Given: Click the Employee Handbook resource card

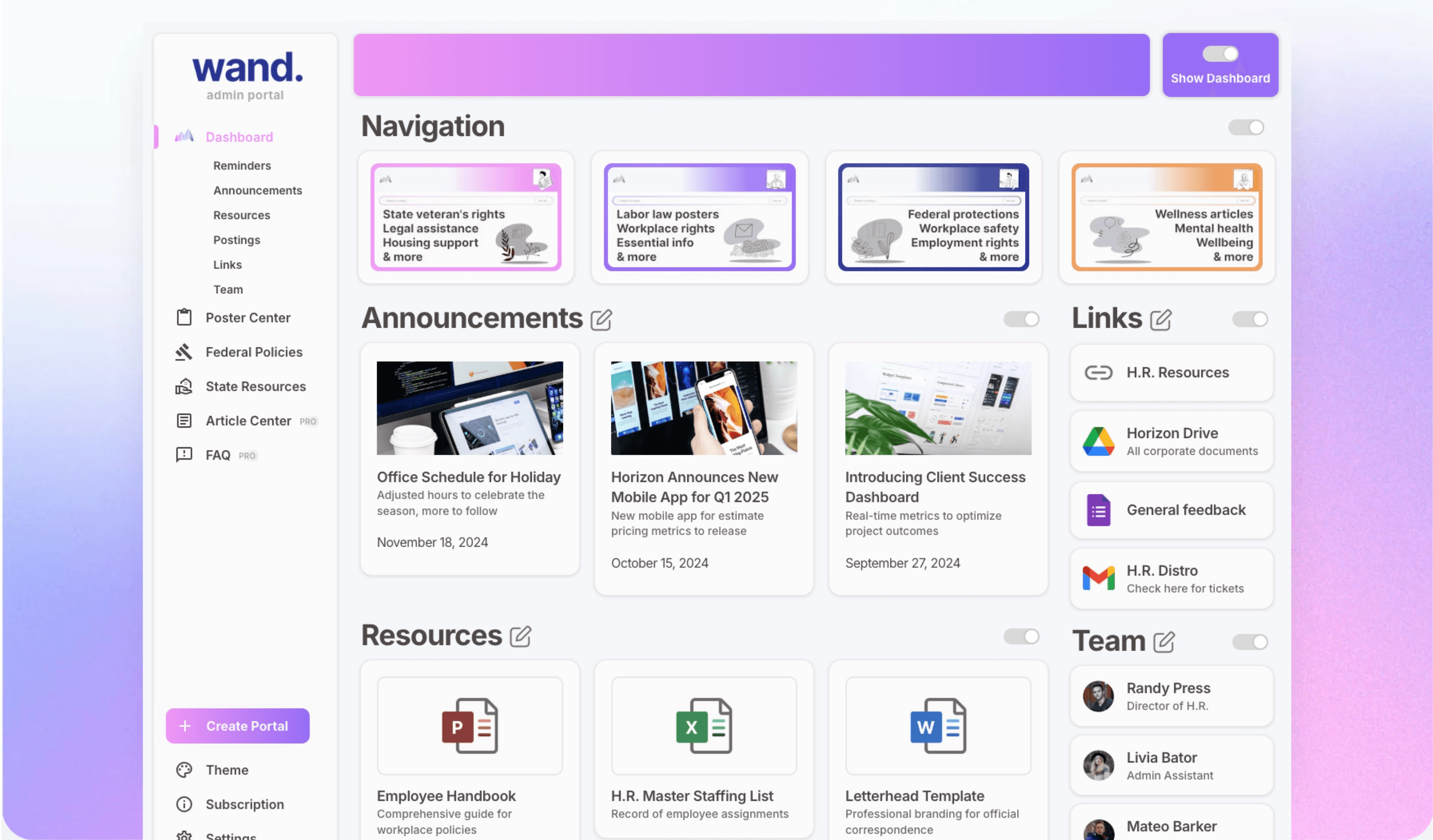Looking at the screenshot, I should pos(469,750).
